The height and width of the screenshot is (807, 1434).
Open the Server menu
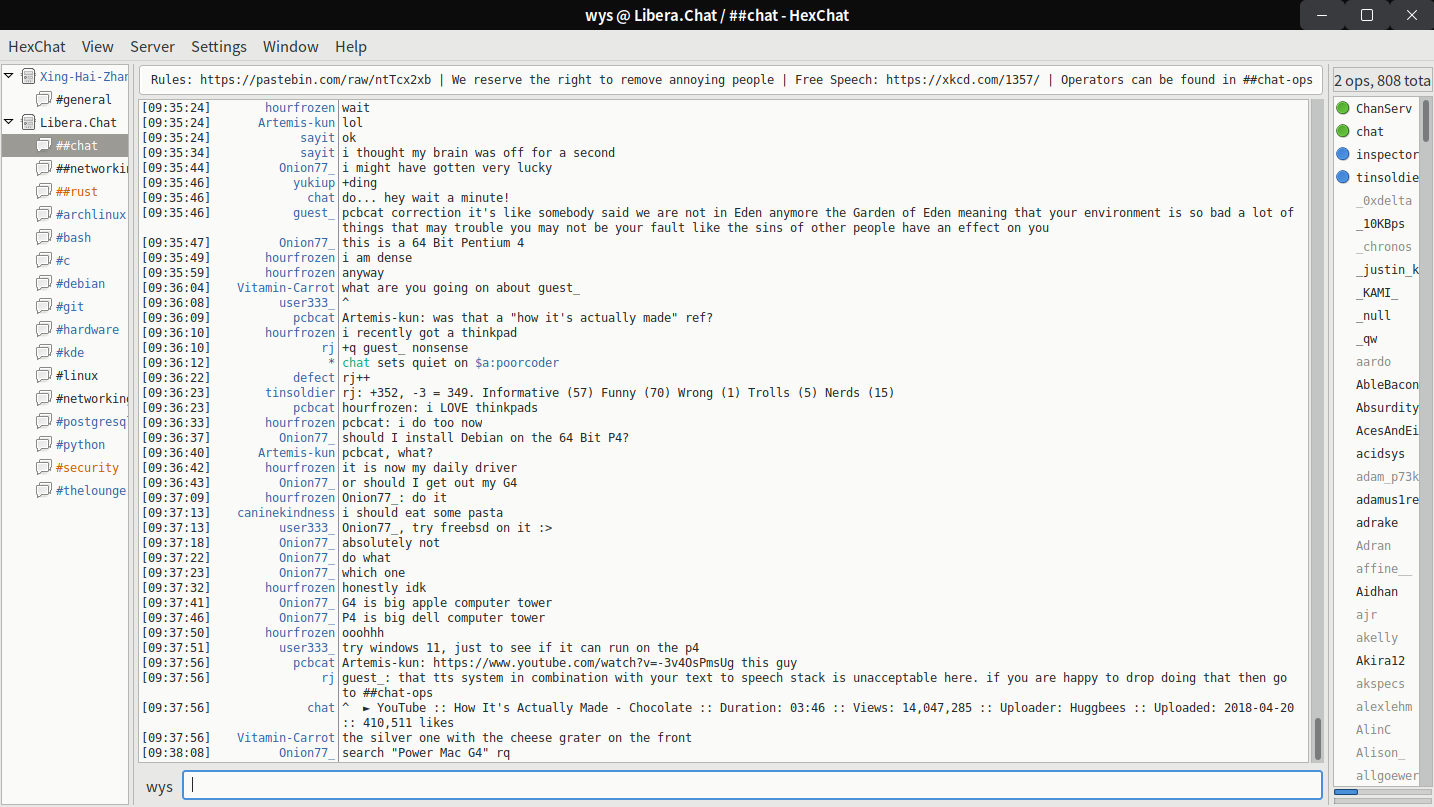pyautogui.click(x=152, y=46)
